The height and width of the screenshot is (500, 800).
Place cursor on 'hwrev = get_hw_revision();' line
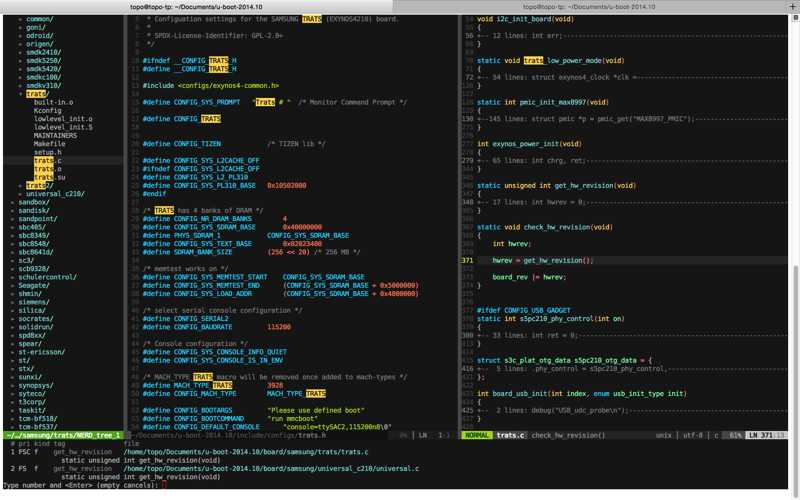(543, 260)
